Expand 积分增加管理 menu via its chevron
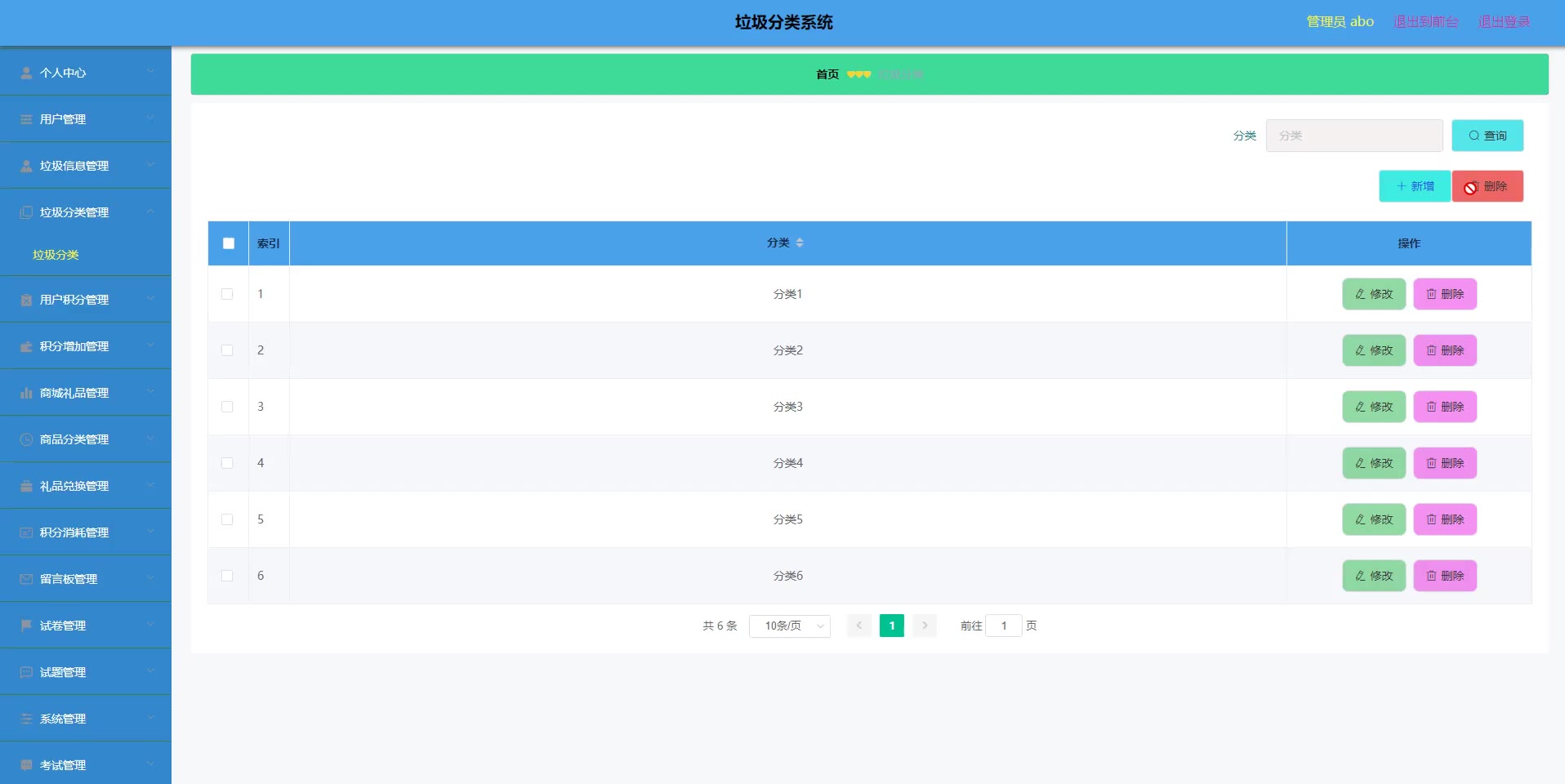This screenshot has height=784, width=1565. click(150, 345)
